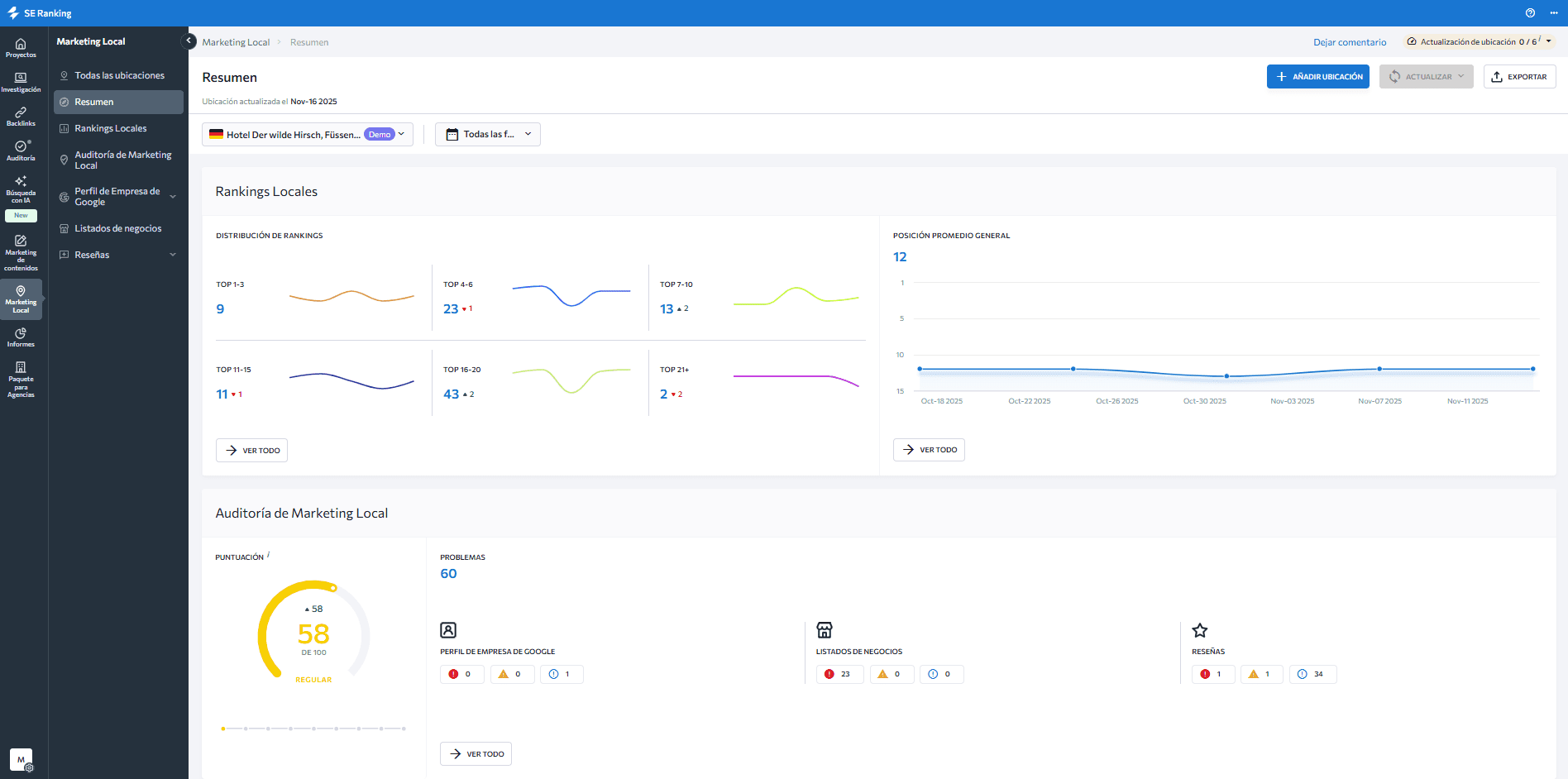1568x779 pixels.
Task: Open the Hotel Der wilde Hirsch location dropdown
Action: pyautogui.click(x=307, y=135)
